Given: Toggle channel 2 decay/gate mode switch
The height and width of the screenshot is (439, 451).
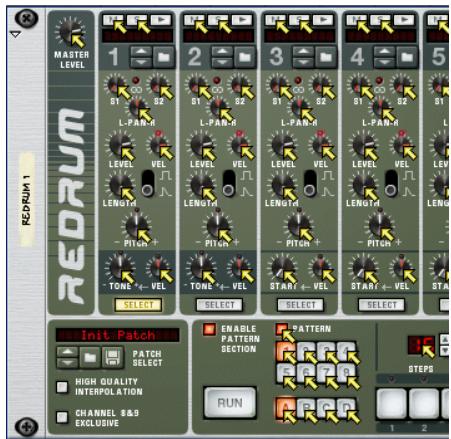Looking at the screenshot, I should 229,183.
